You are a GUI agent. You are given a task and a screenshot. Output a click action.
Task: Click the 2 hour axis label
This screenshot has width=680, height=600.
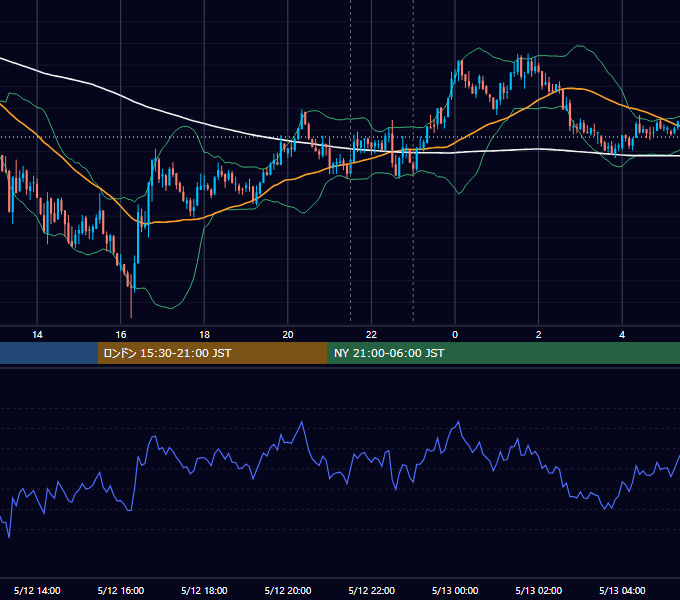[539, 335]
